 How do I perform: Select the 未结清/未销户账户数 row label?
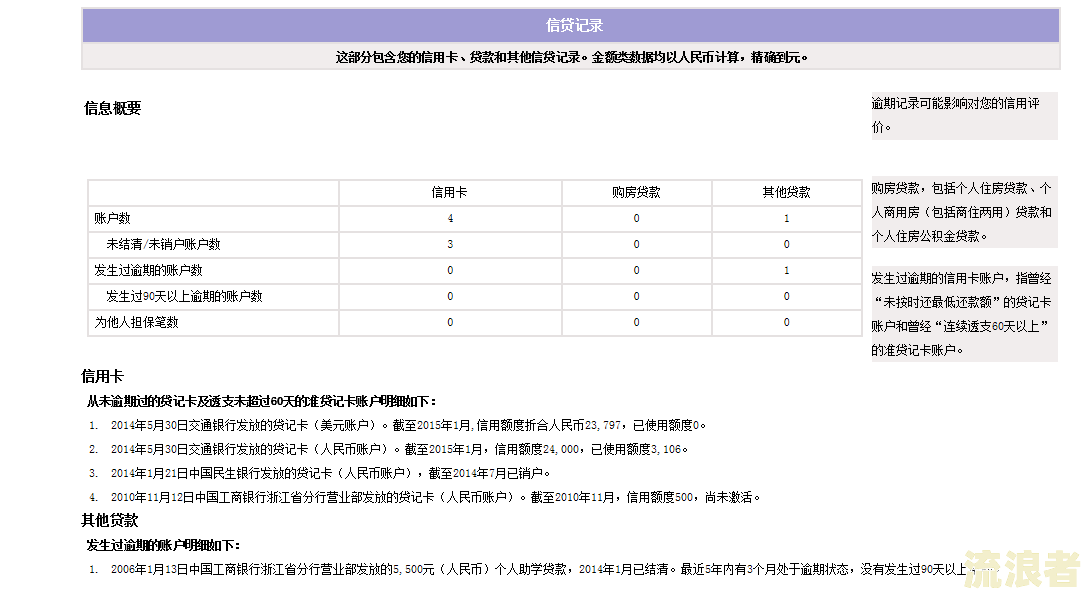coord(163,244)
